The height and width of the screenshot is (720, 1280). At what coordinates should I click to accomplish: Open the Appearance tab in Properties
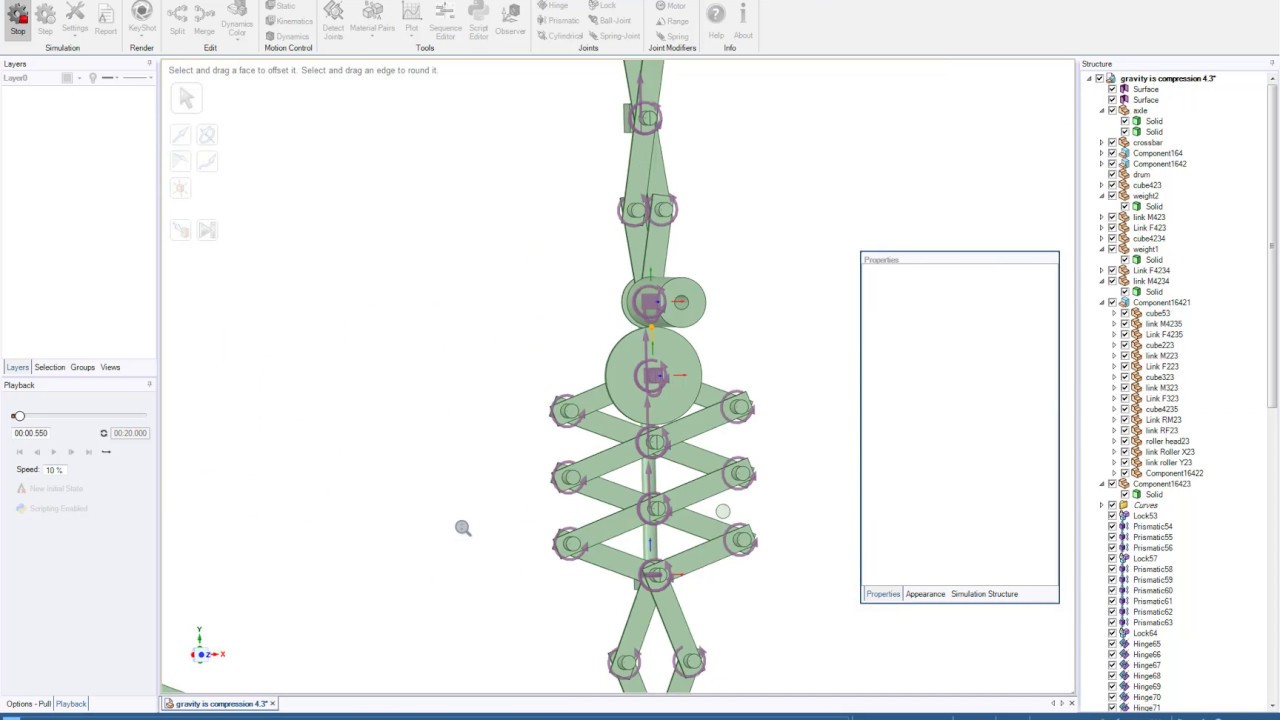tap(925, 594)
